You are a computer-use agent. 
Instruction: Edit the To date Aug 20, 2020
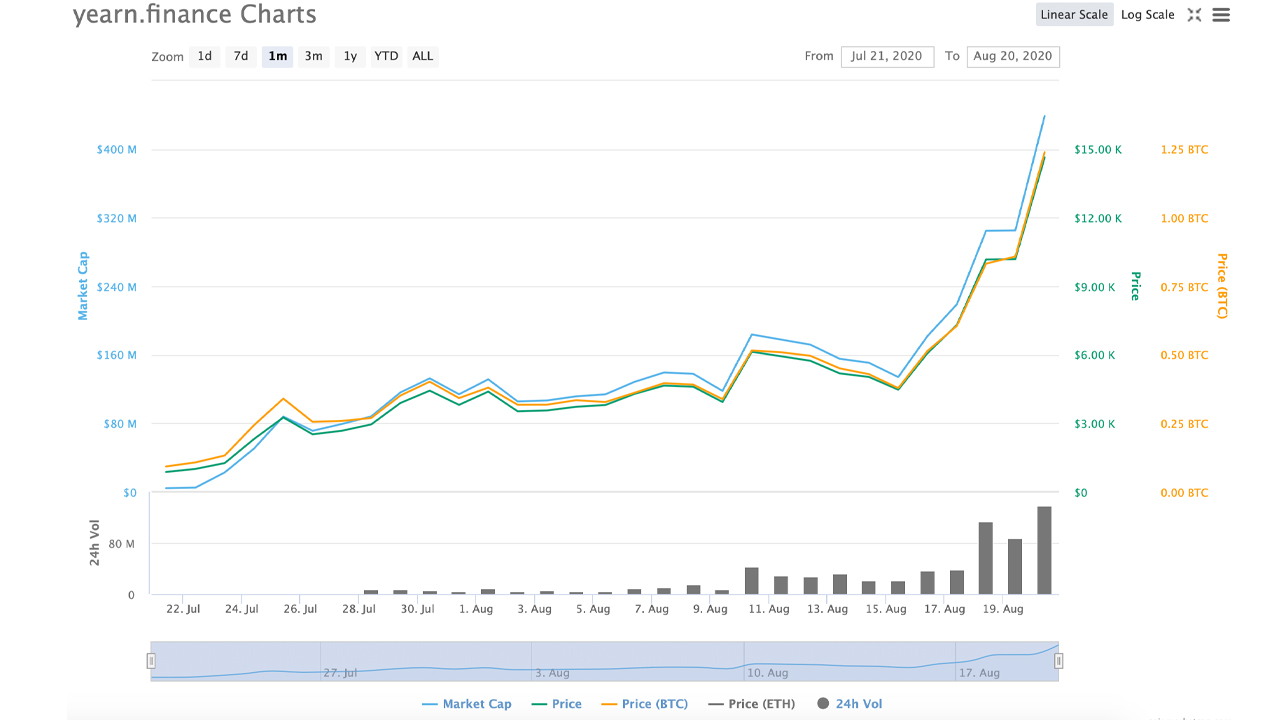(1013, 56)
